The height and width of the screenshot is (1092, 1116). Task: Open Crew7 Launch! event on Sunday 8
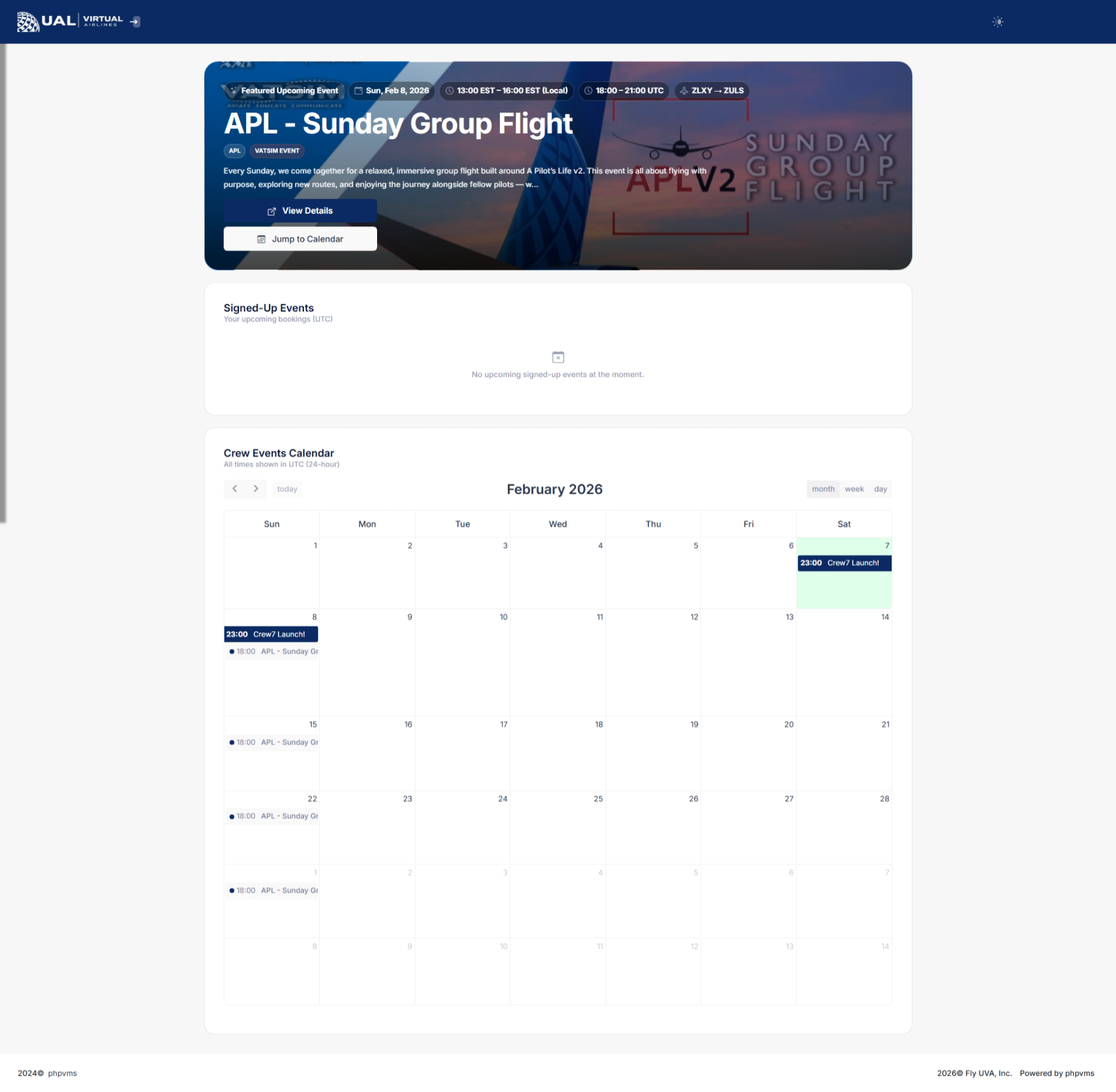[271, 634]
